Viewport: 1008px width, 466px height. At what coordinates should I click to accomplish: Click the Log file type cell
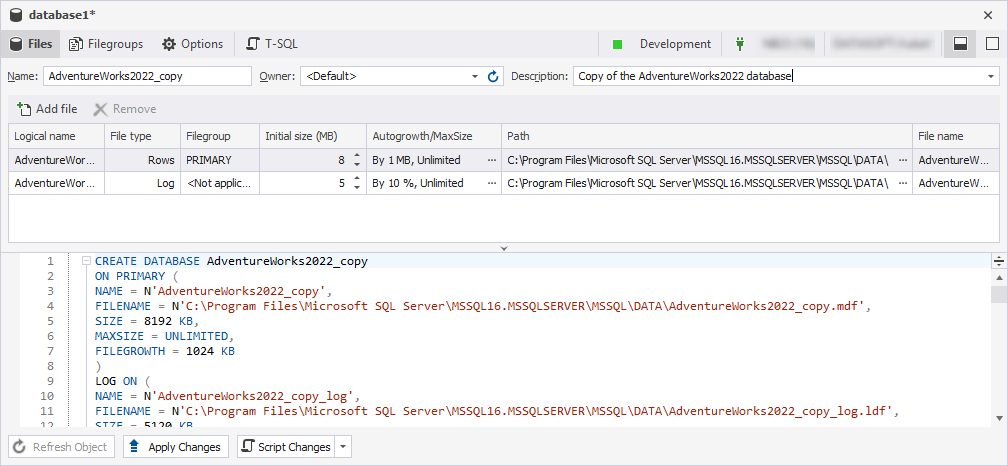(142, 183)
